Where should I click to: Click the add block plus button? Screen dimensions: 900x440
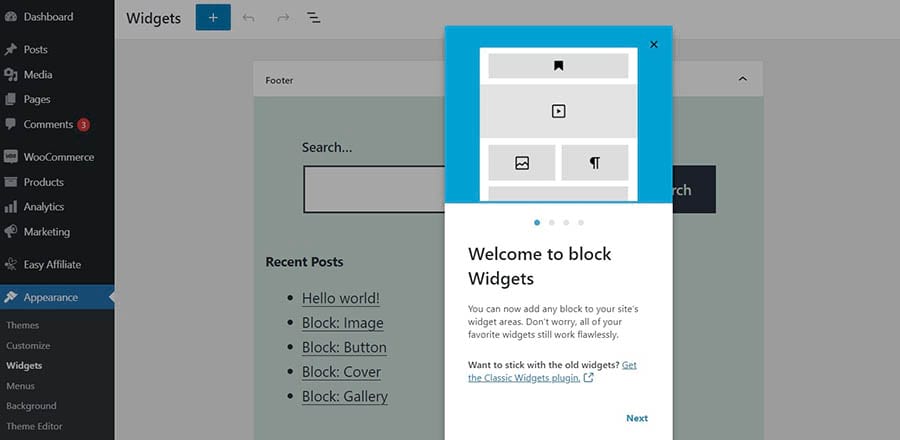coord(213,18)
